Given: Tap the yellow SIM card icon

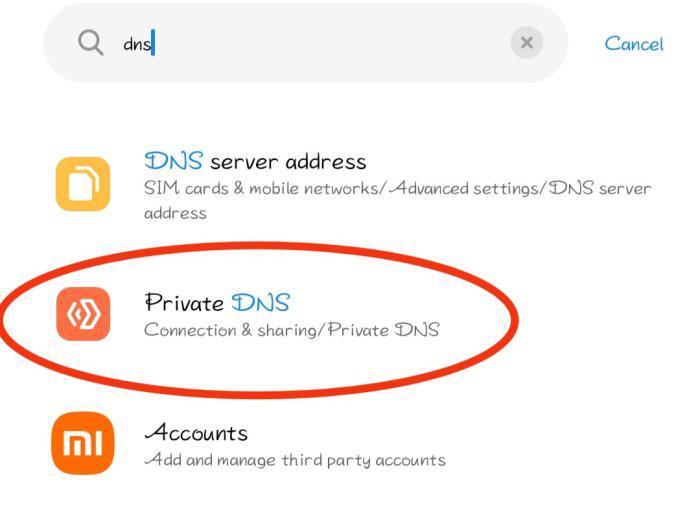Looking at the screenshot, I should (83, 184).
